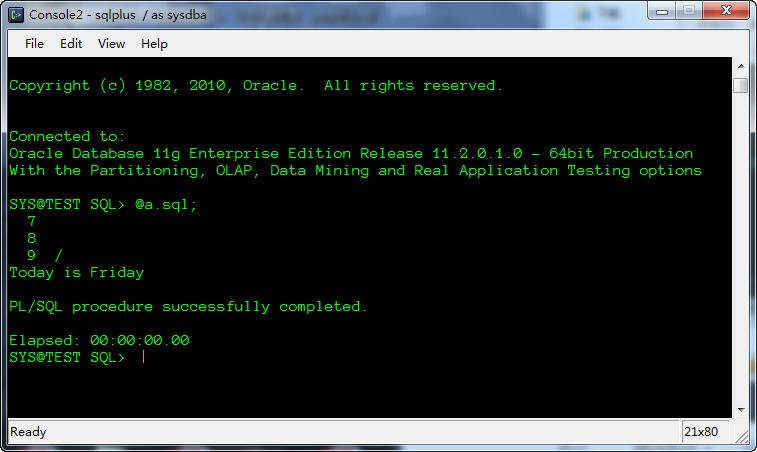This screenshot has width=757, height=452.
Task: Click the 'With the Partitioning, OLAP' line
Action: [x=355, y=170]
